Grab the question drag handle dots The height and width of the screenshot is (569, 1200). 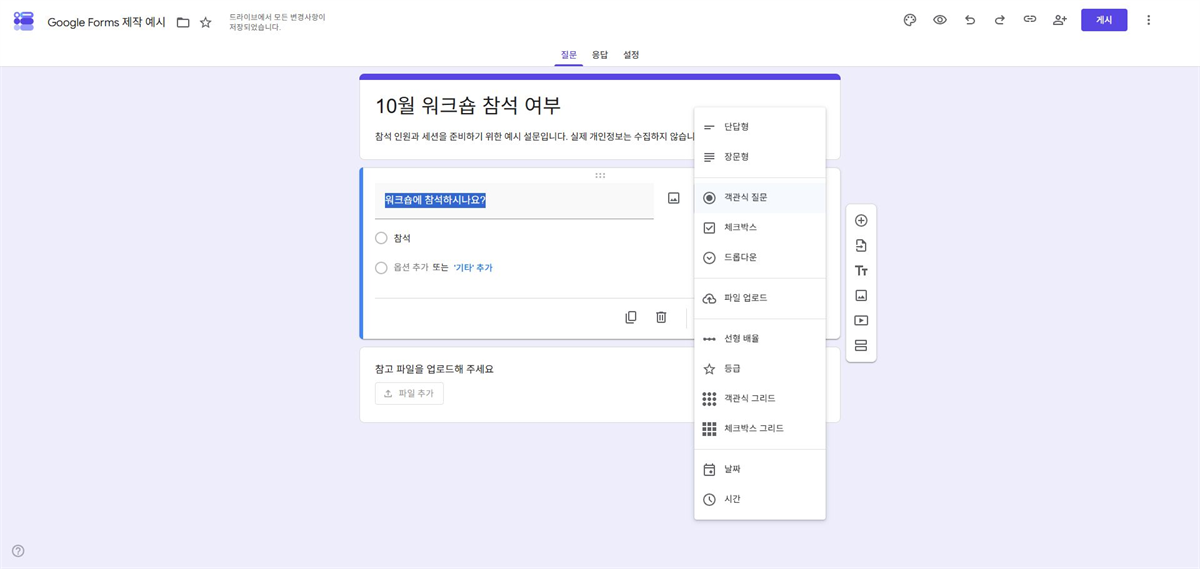[x=600, y=175]
